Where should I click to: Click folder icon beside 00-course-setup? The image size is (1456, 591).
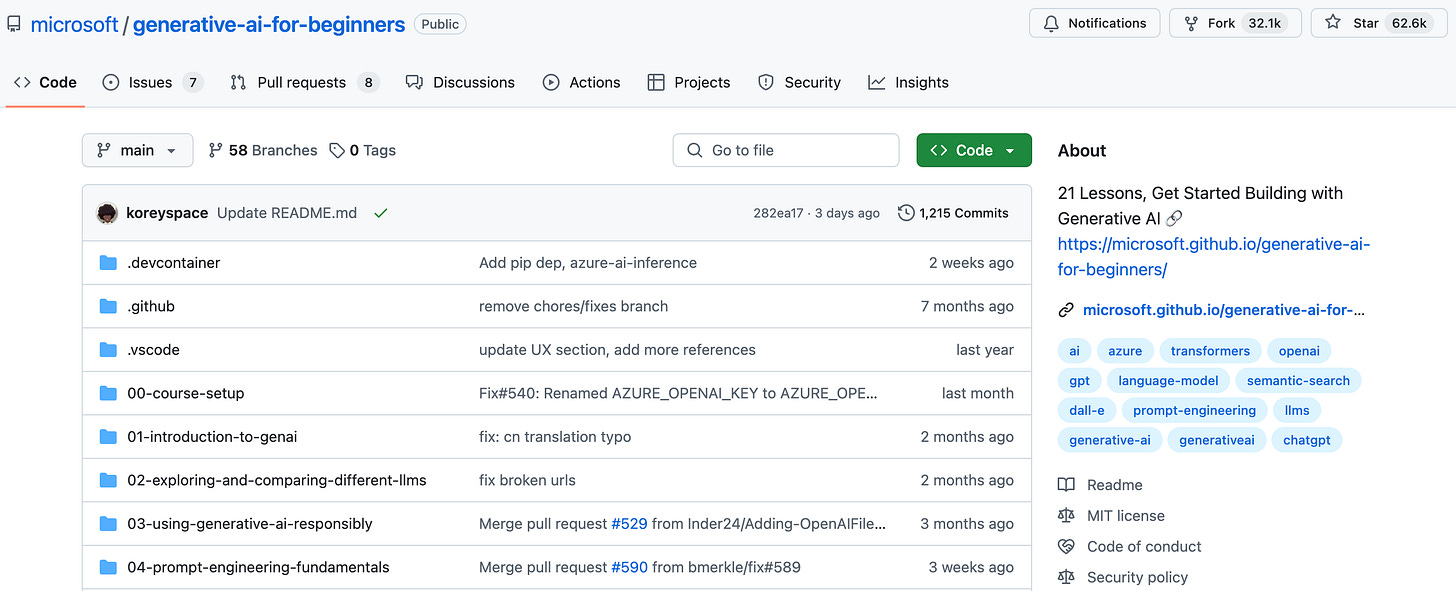tap(108, 393)
